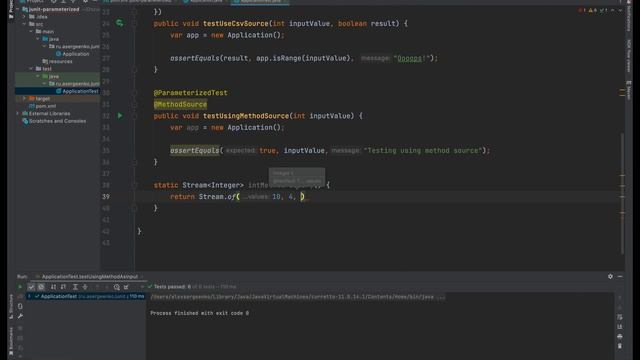The image size is (640, 360).
Task: Sort test results alphabetically
Action: [53, 287]
